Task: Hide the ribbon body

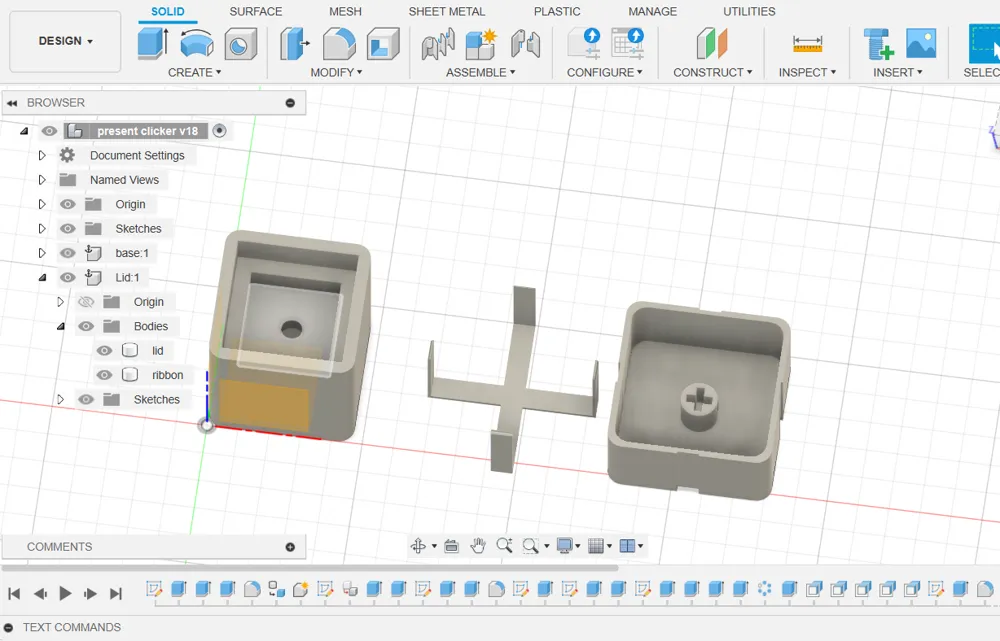Action: coord(104,375)
